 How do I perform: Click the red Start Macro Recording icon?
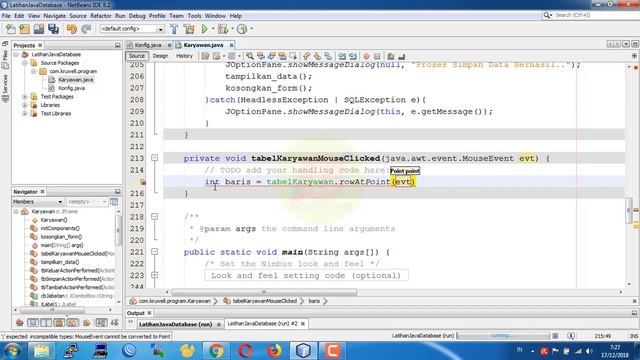click(366, 56)
